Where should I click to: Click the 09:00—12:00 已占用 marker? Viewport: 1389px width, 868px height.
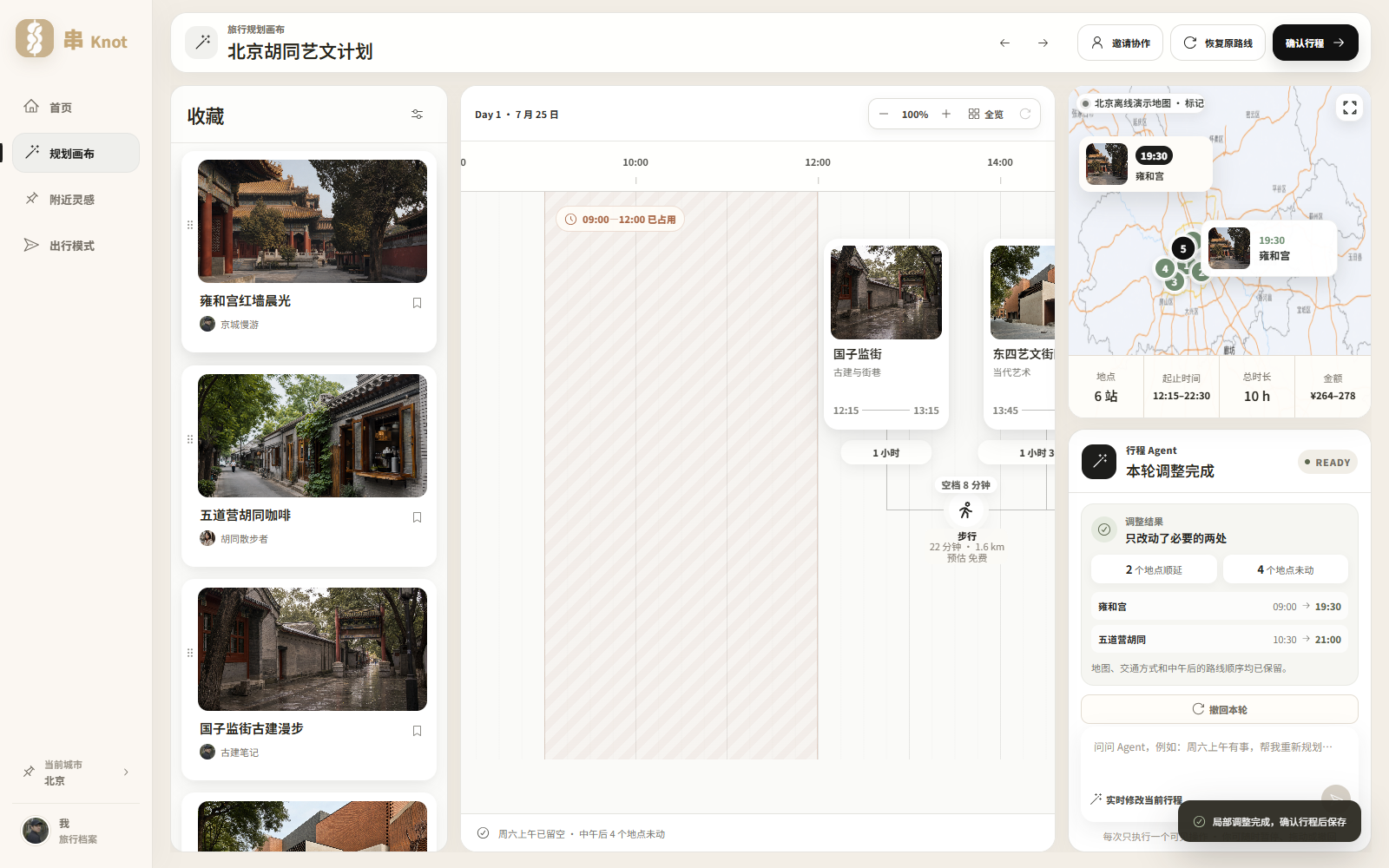(620, 220)
